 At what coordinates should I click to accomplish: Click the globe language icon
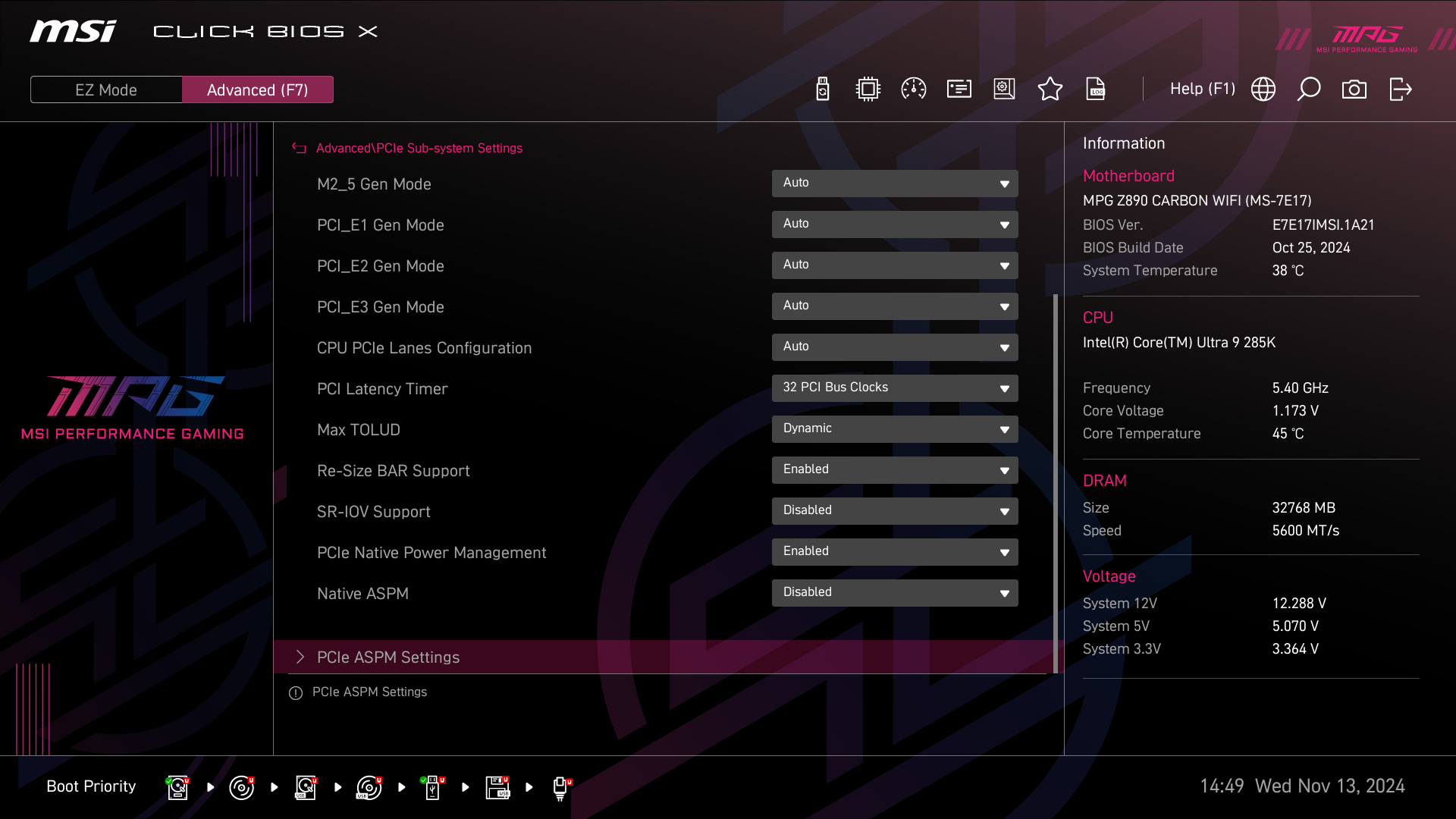click(1263, 89)
